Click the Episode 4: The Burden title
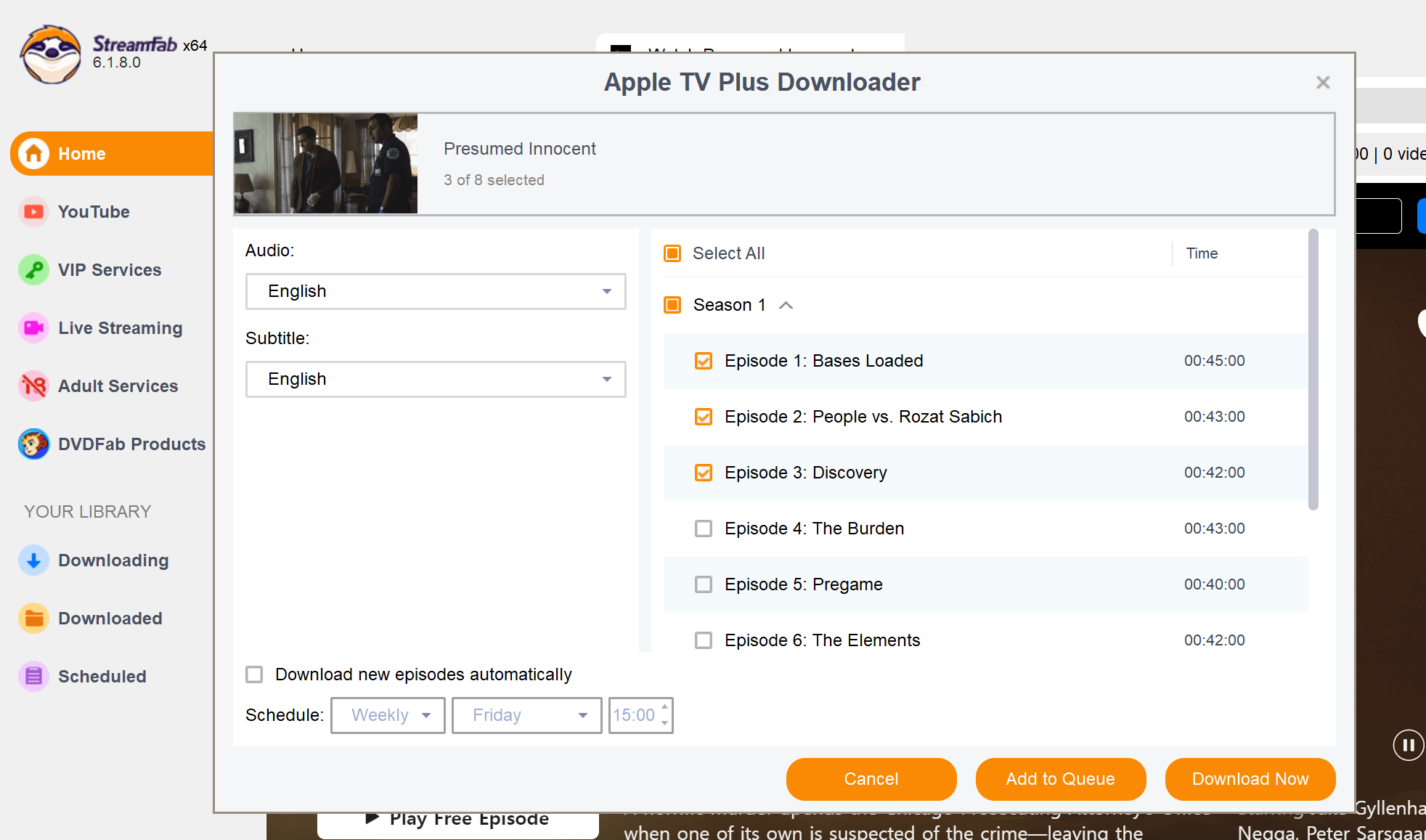Viewport: 1426px width, 840px height. pos(815,529)
